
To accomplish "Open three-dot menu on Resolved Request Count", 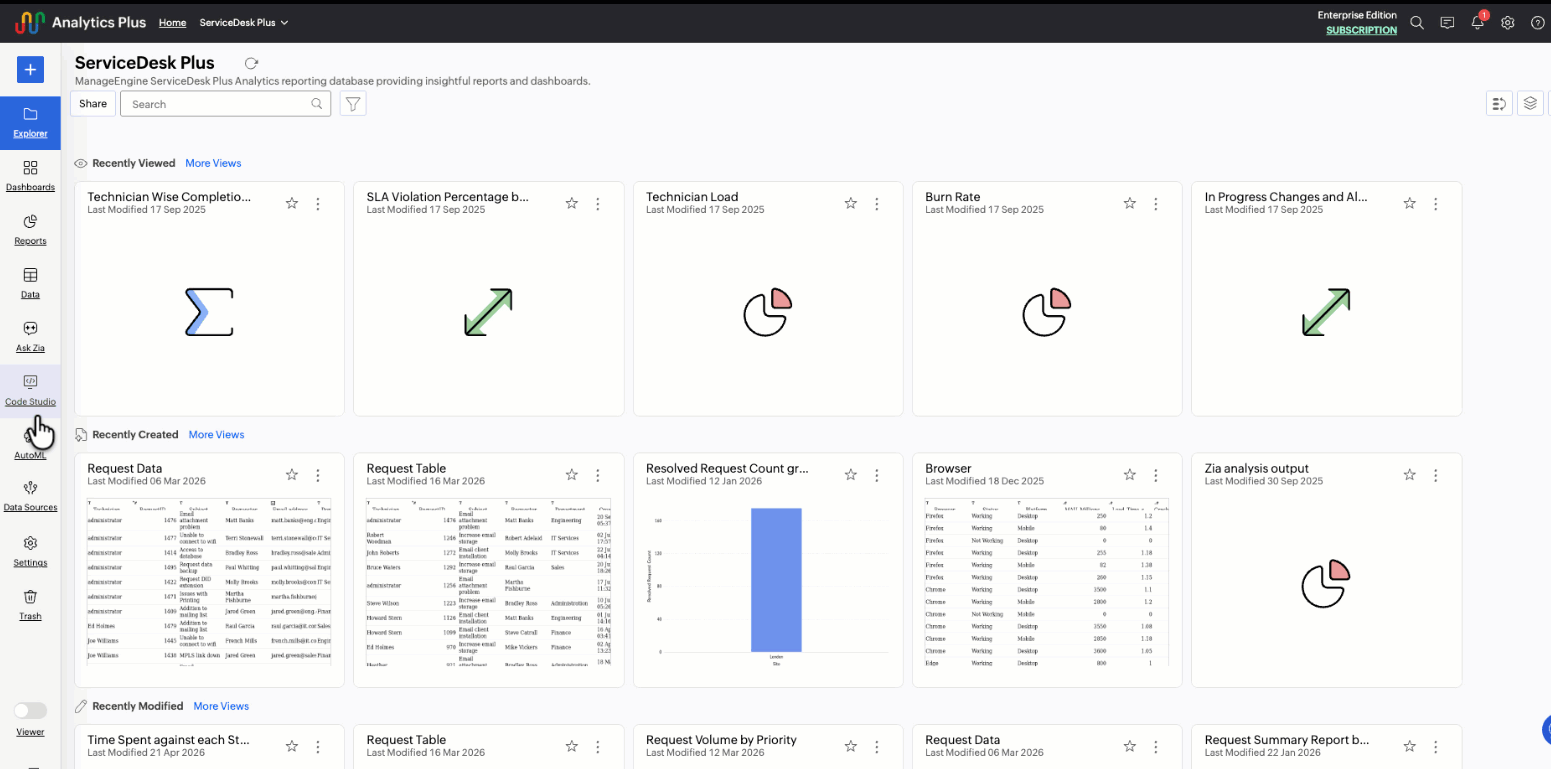I will (x=877, y=475).
